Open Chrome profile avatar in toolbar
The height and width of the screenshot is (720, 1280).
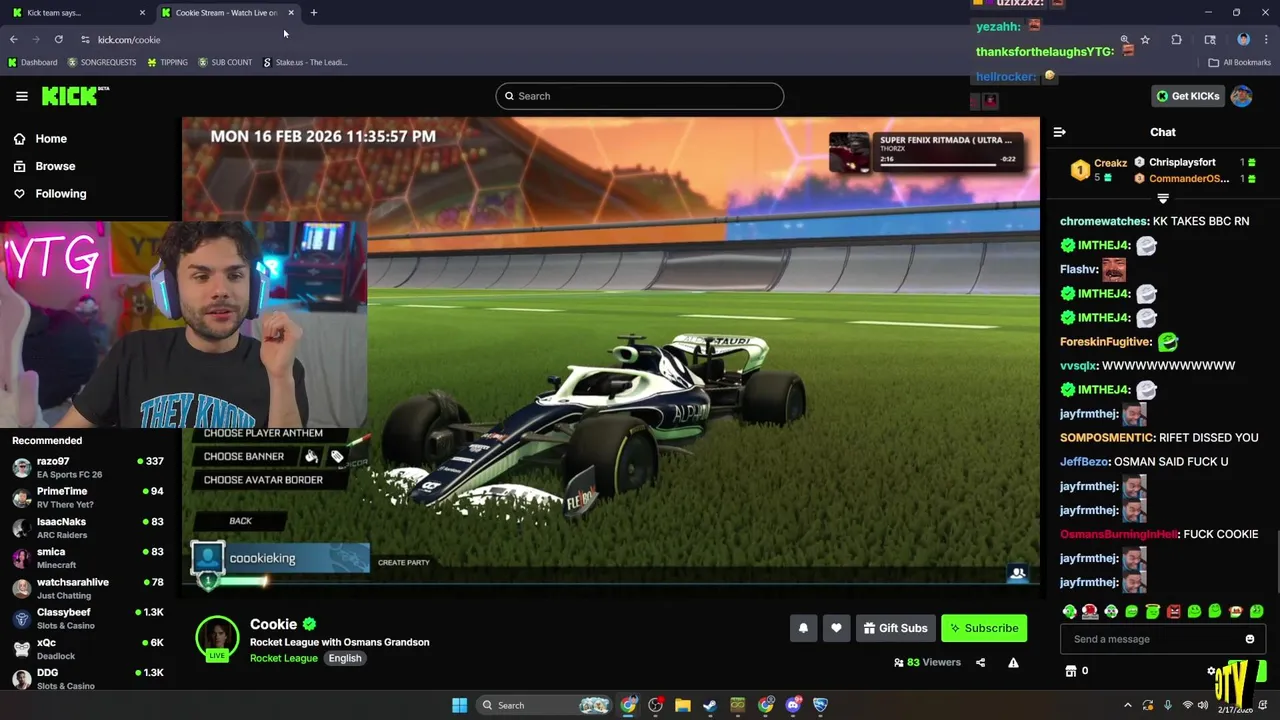pos(1243,40)
